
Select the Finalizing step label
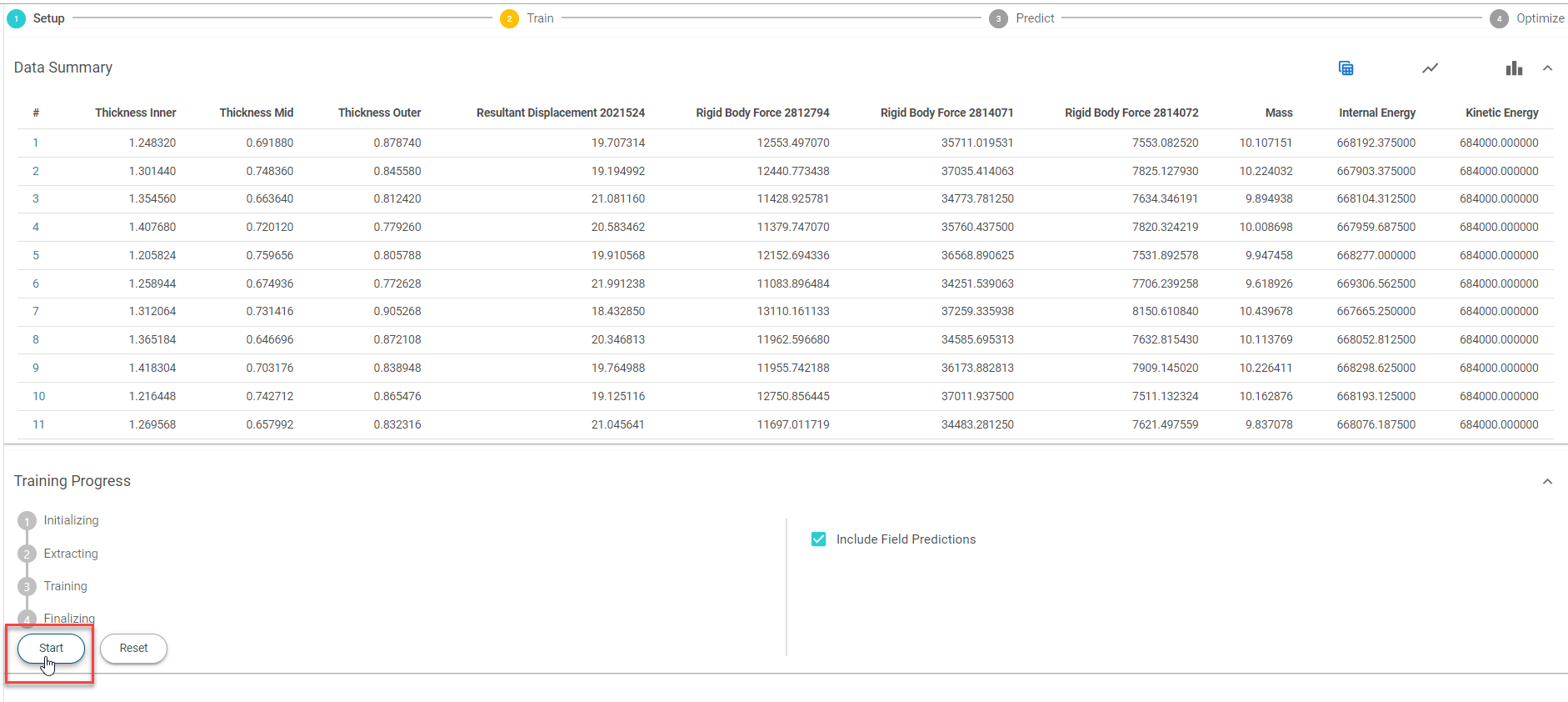tap(69, 619)
